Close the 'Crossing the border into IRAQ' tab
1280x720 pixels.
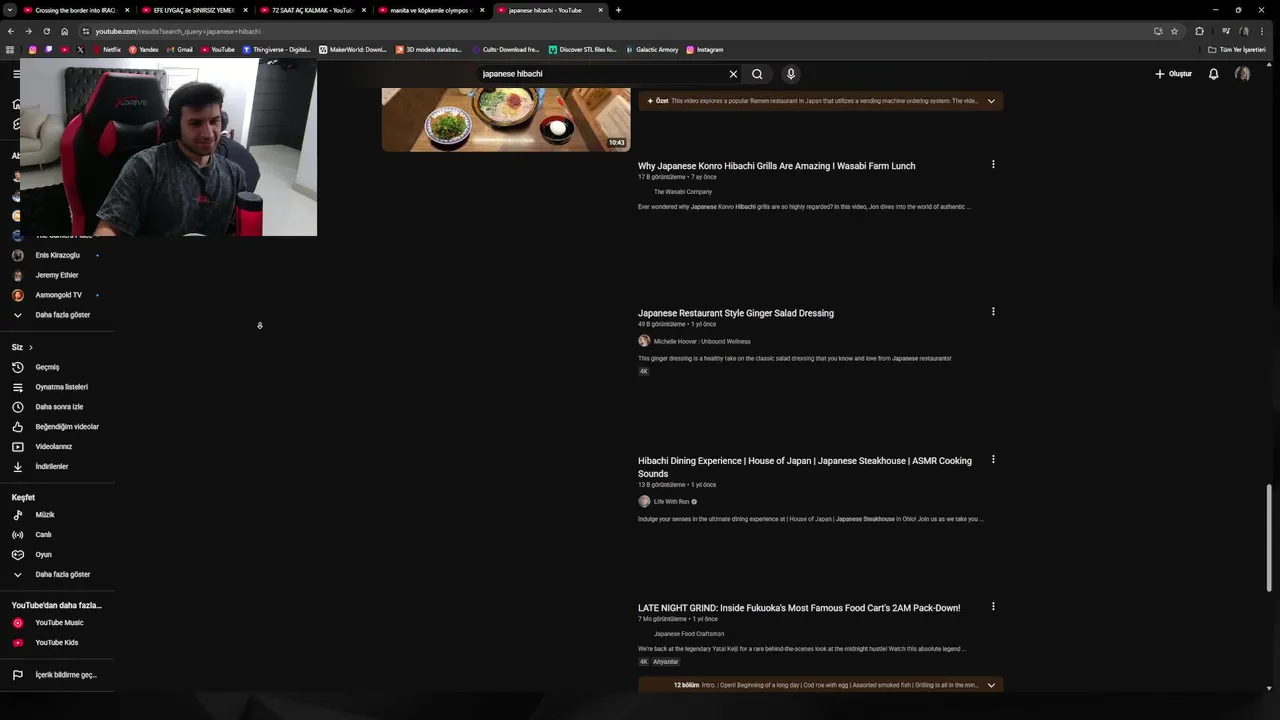click(x=127, y=10)
